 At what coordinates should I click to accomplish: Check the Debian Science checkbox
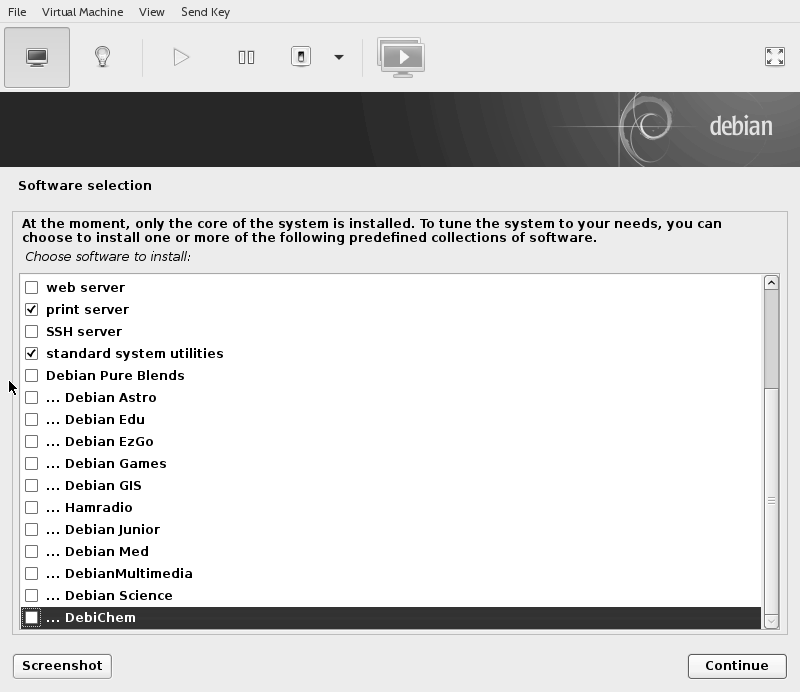tap(32, 596)
